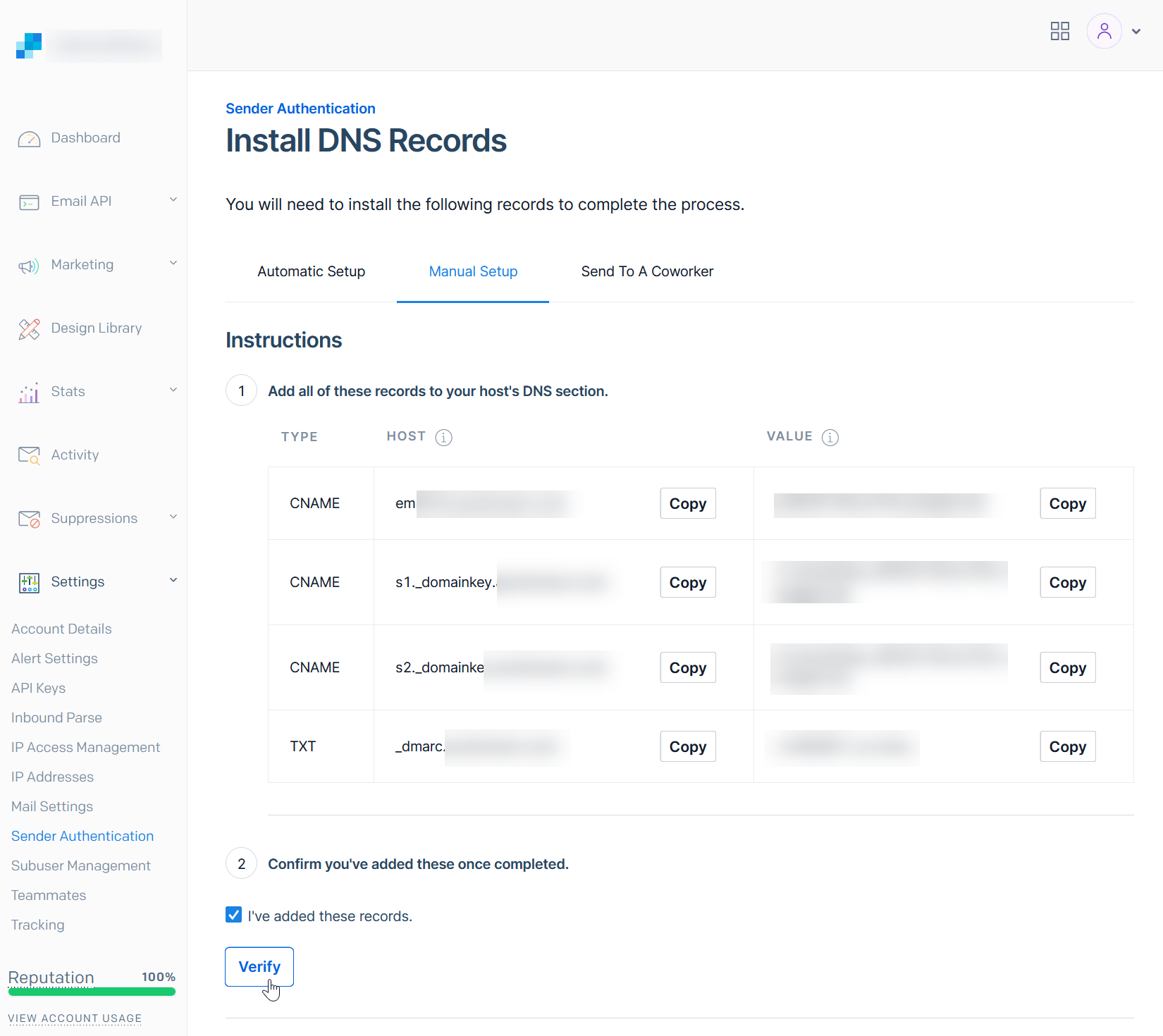This screenshot has width=1163, height=1036.
Task: Open Inbound Parse settings
Action: pyautogui.click(x=56, y=717)
